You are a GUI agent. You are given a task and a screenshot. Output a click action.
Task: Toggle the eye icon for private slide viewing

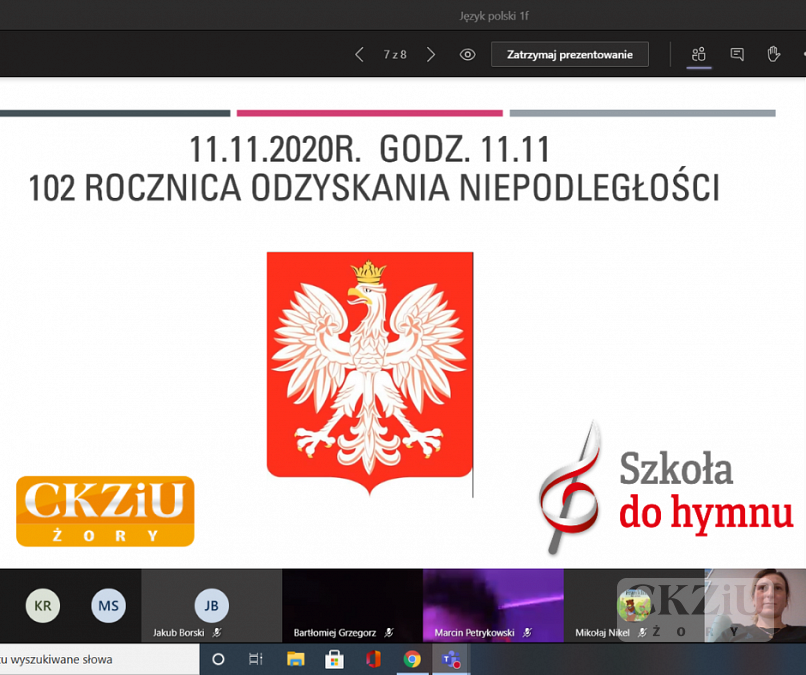(x=467, y=55)
